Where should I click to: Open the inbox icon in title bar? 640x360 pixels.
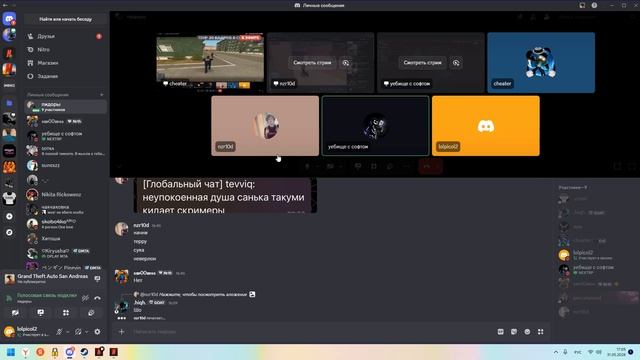coord(582,5)
